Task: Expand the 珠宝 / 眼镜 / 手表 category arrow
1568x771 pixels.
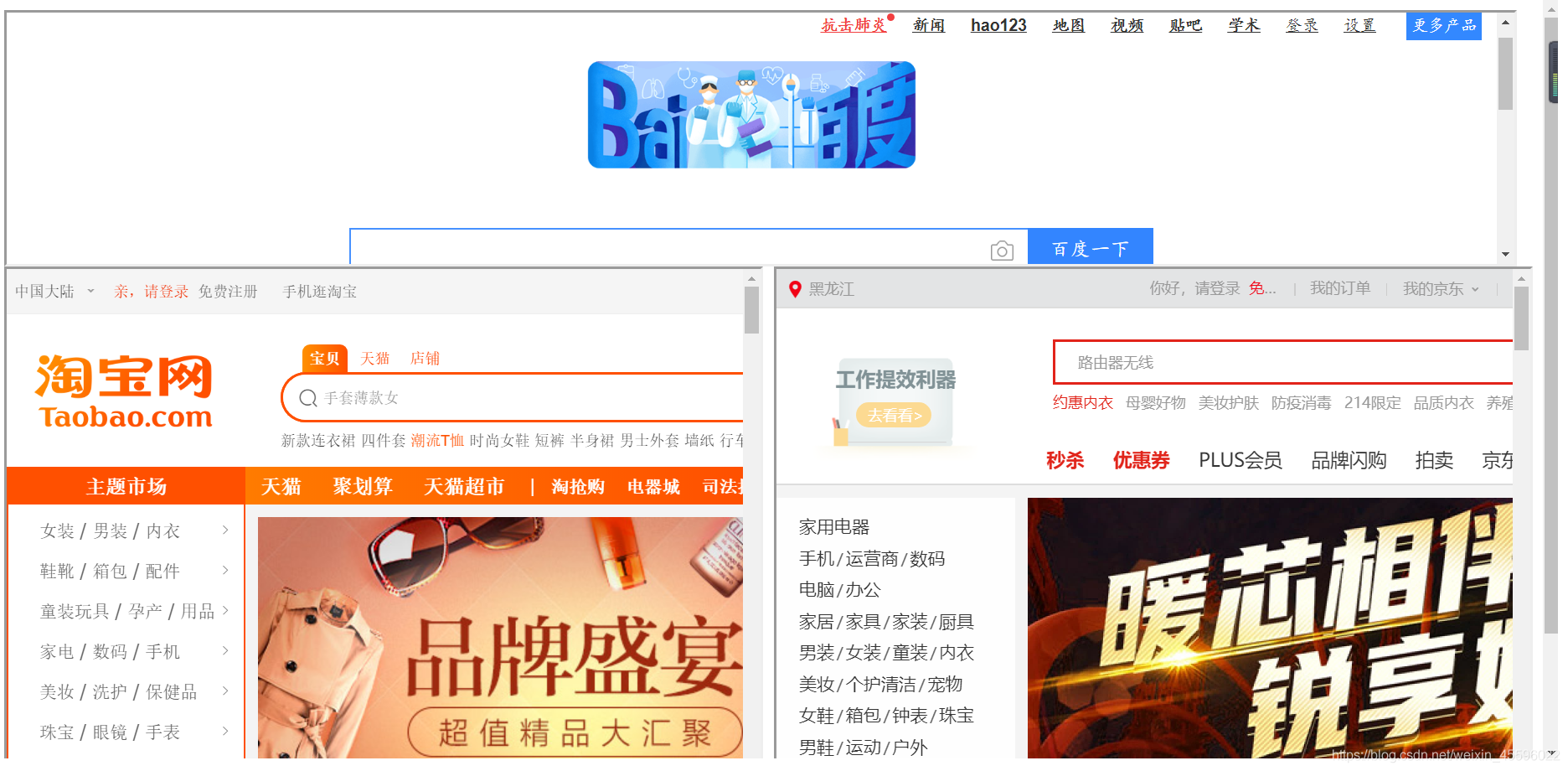Action: tap(225, 731)
